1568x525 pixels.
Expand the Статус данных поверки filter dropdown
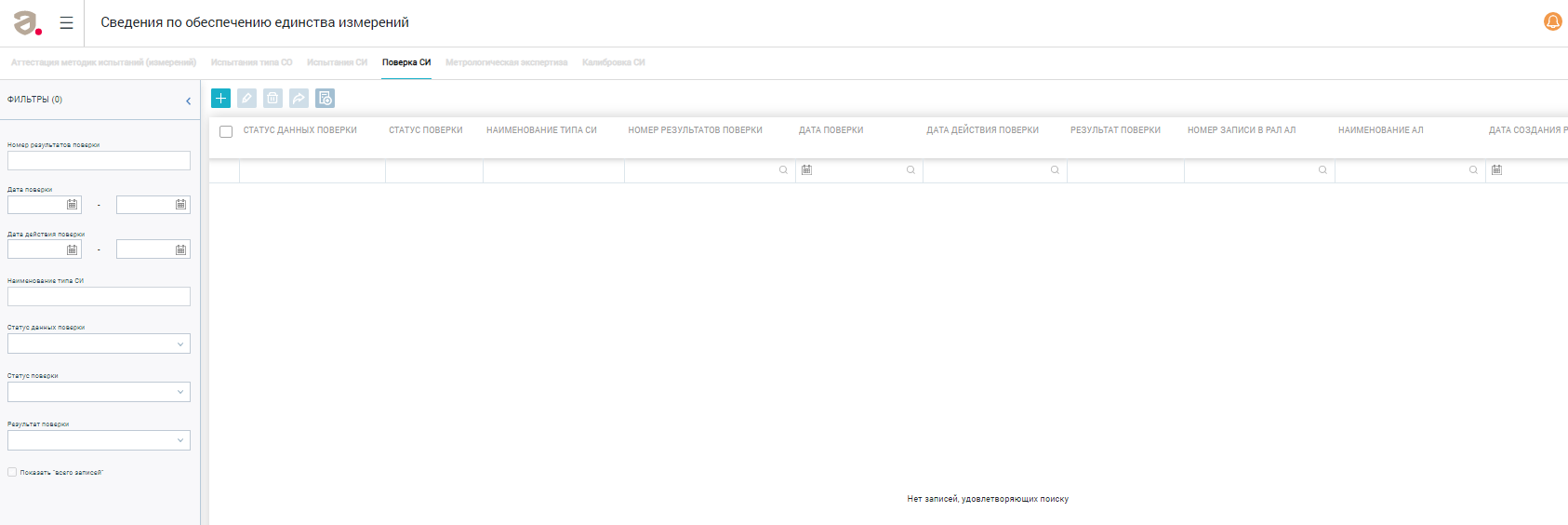pyautogui.click(x=99, y=344)
